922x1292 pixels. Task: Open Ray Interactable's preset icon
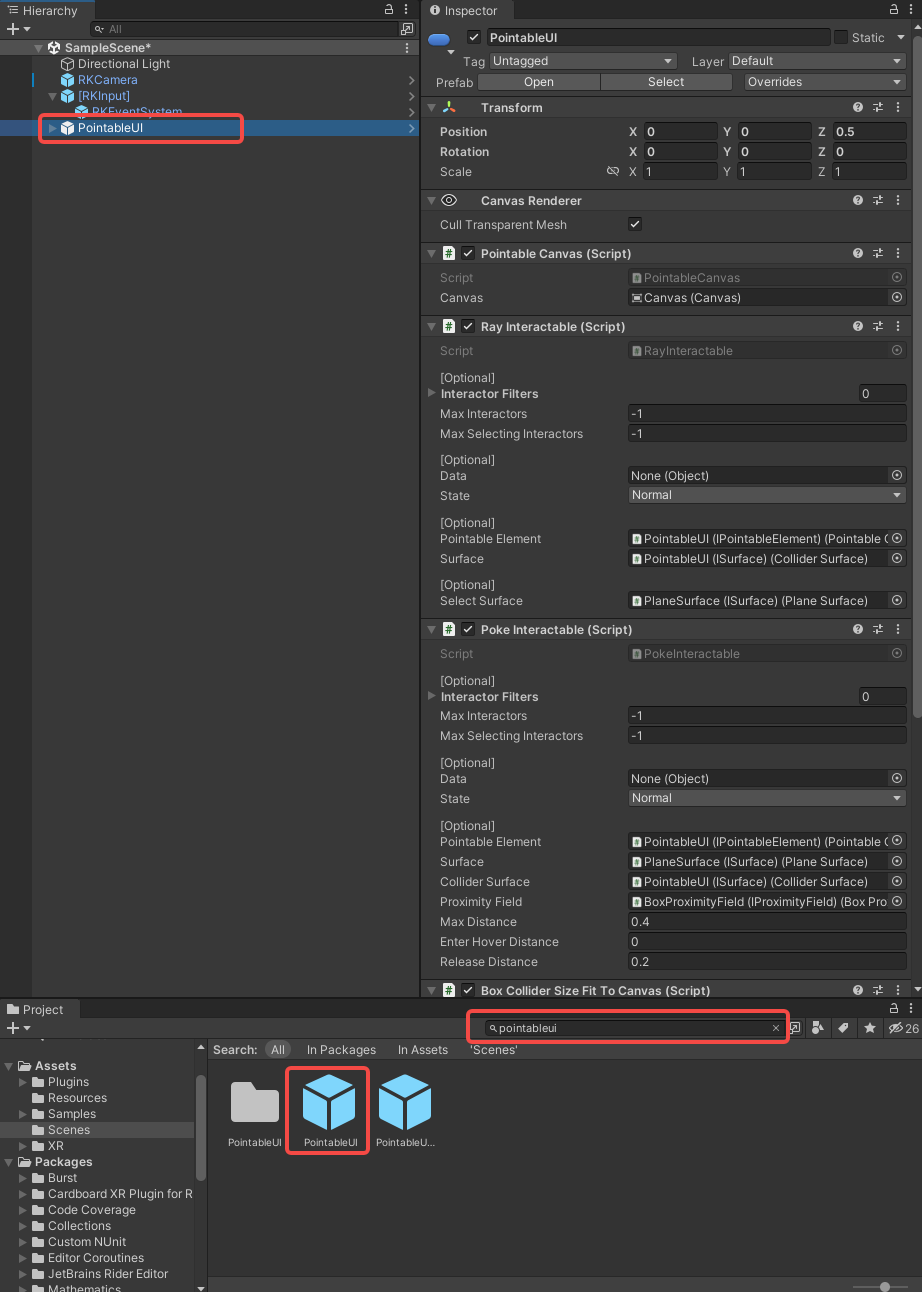coord(878,327)
